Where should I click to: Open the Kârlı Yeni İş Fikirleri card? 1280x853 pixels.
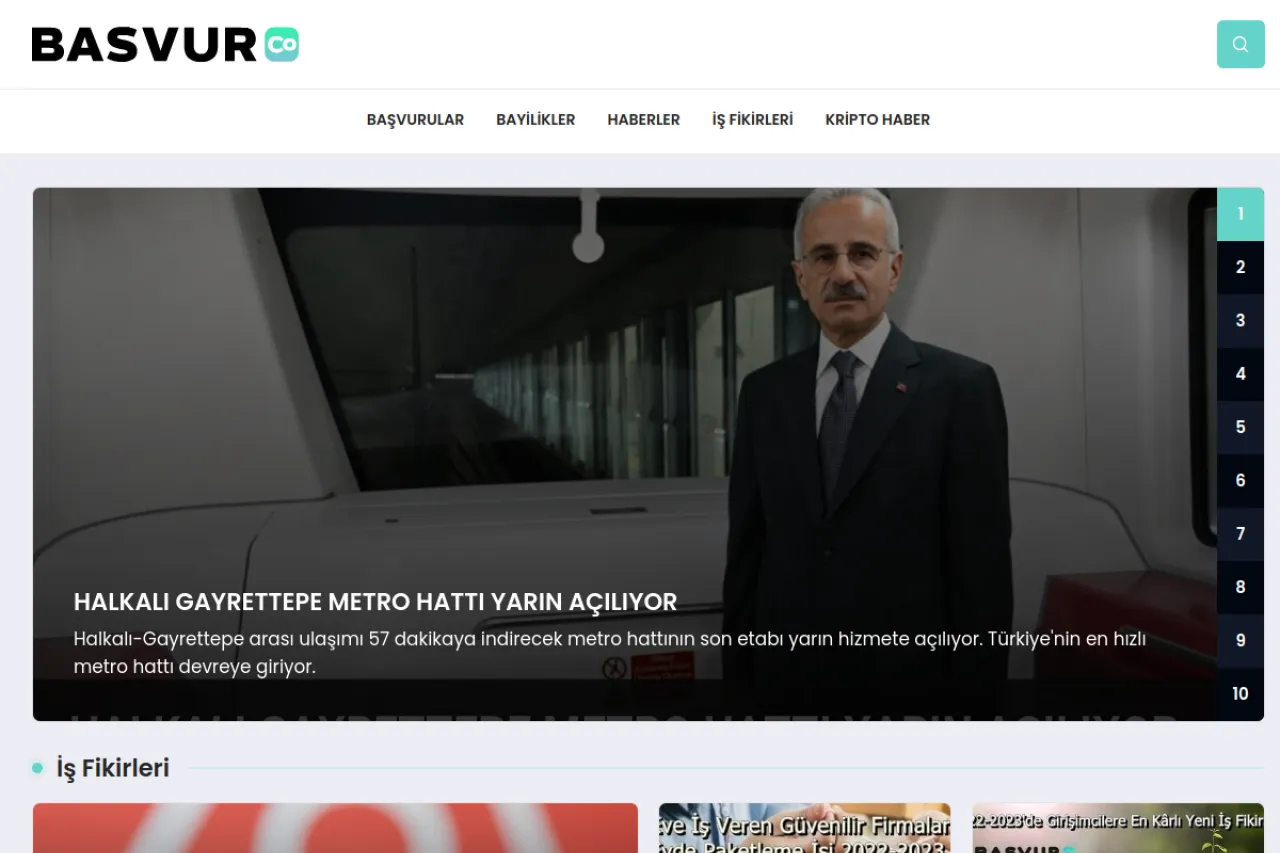point(1118,828)
